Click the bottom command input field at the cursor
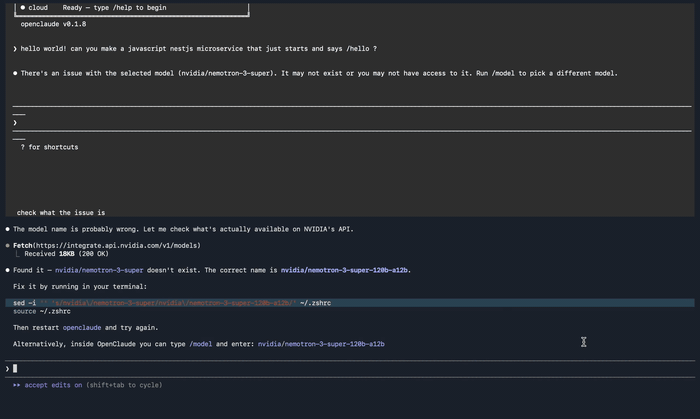This screenshot has width=700, height=419. click(16, 368)
